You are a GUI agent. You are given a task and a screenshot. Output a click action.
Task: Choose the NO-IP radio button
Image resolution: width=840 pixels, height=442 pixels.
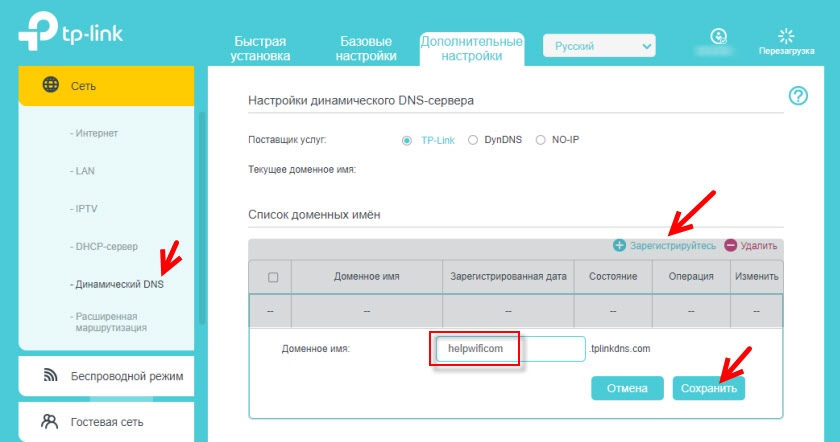(541, 140)
